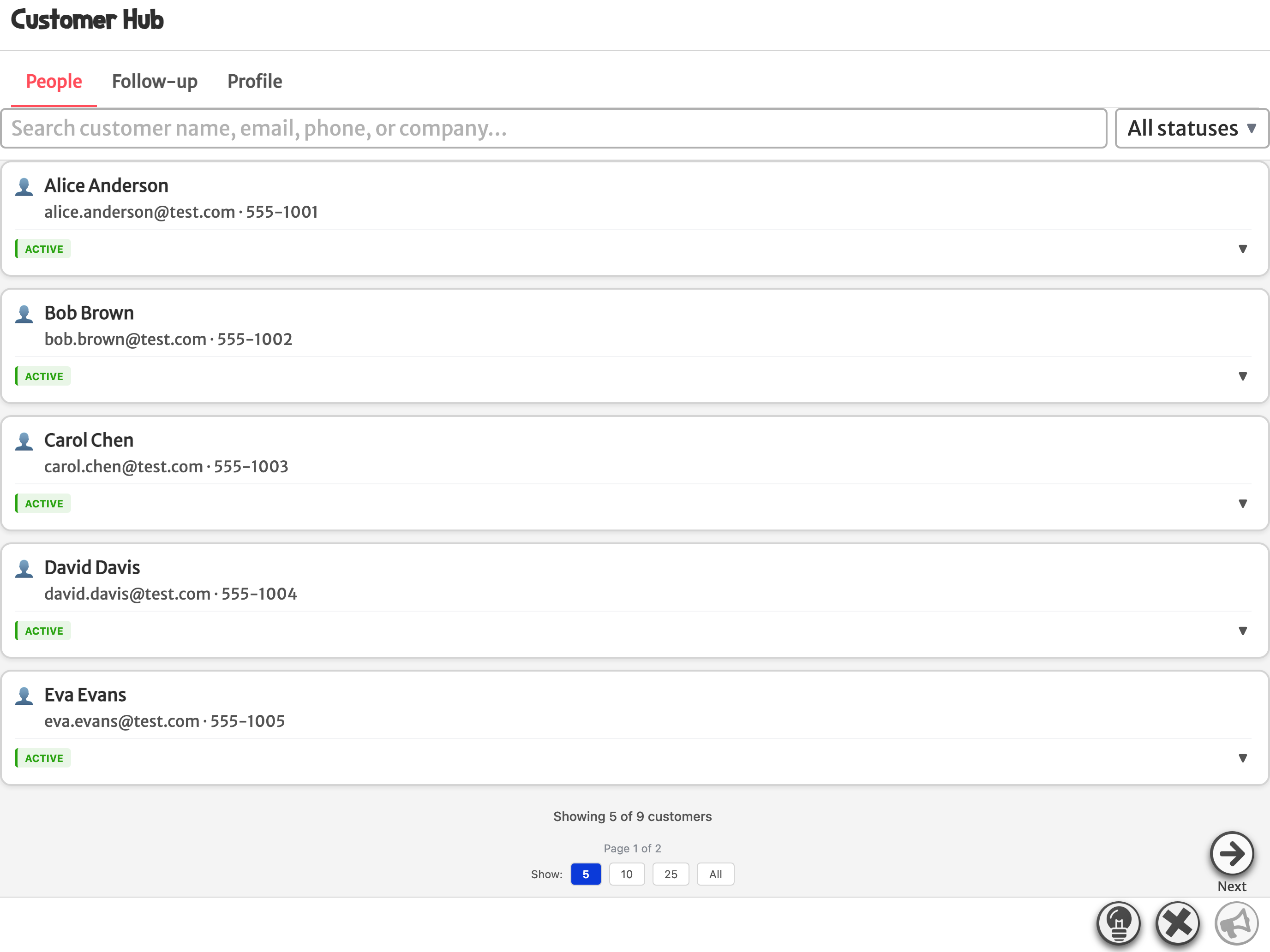Click the Next page arrow icon
Image resolution: width=1270 pixels, height=952 pixels.
point(1232,853)
